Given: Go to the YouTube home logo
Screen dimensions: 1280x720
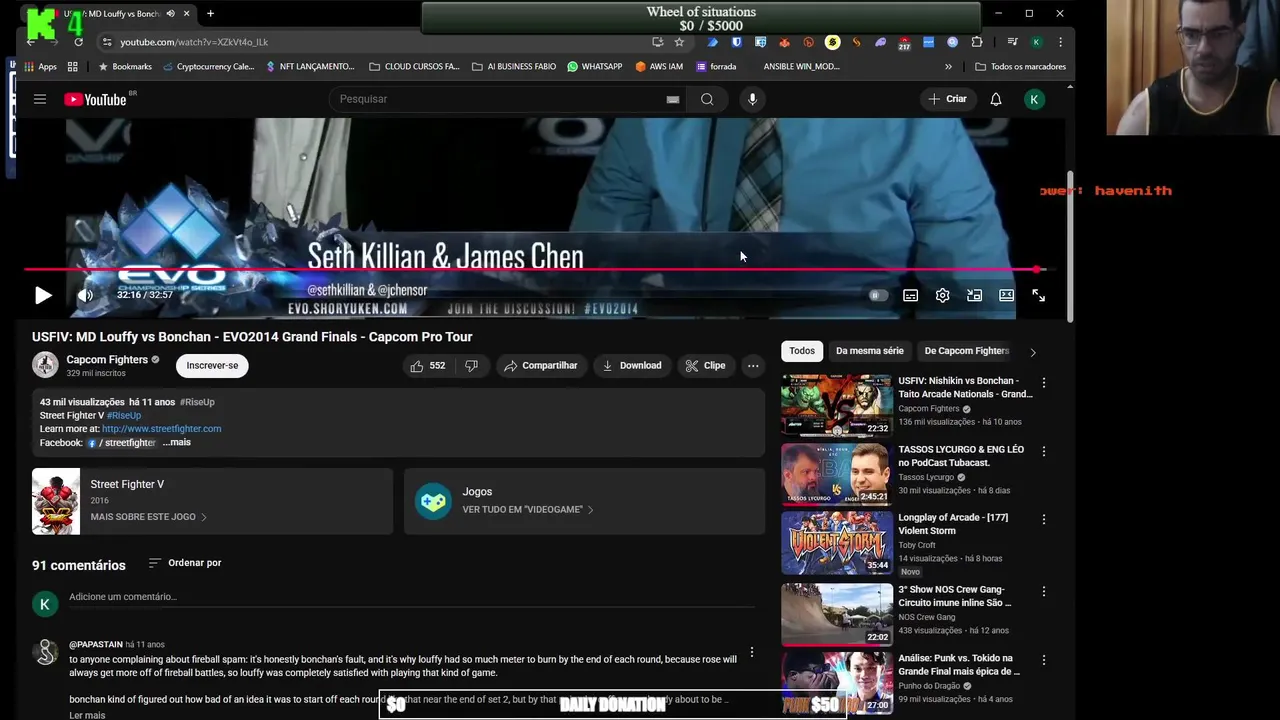Looking at the screenshot, I should click(96, 99).
